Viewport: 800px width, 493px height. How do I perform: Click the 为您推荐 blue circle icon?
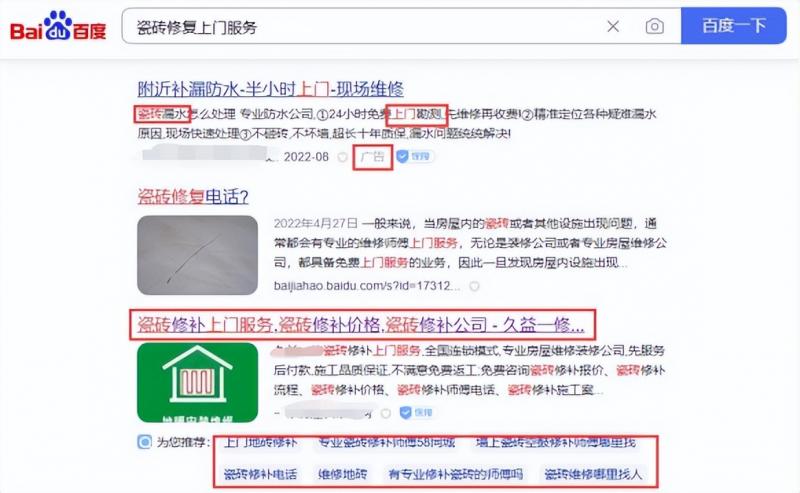[x=145, y=442]
